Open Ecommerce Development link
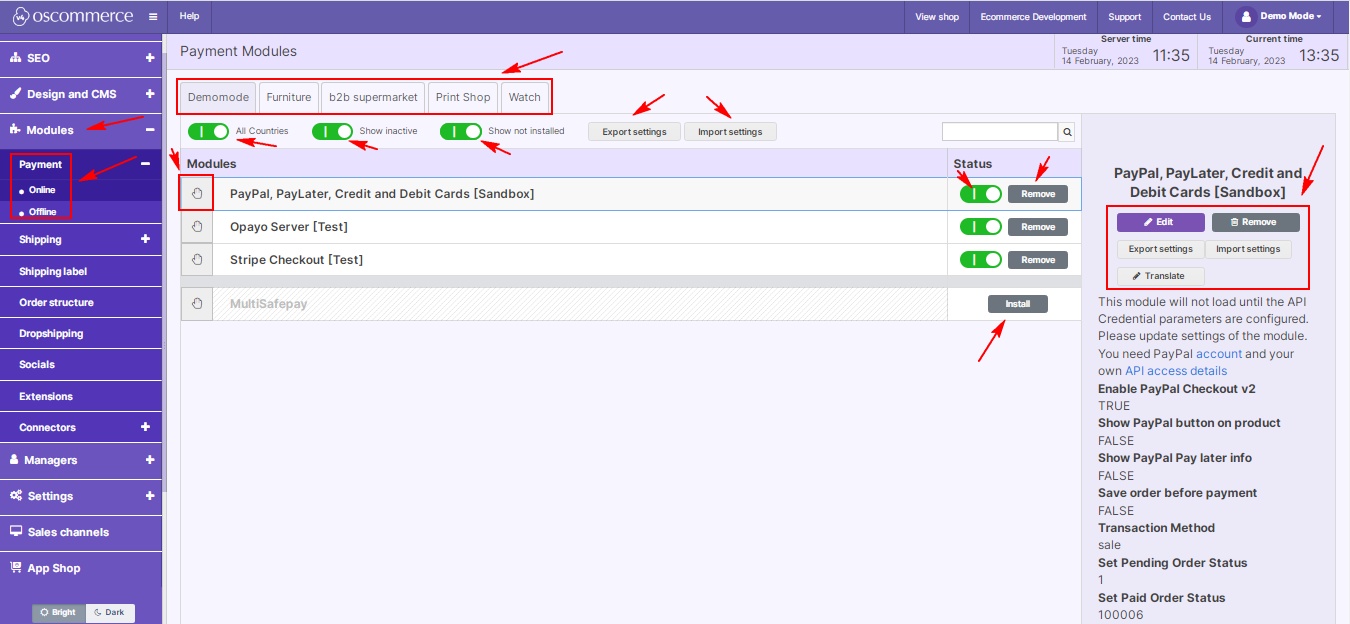The height and width of the screenshot is (624, 1350). [1033, 17]
